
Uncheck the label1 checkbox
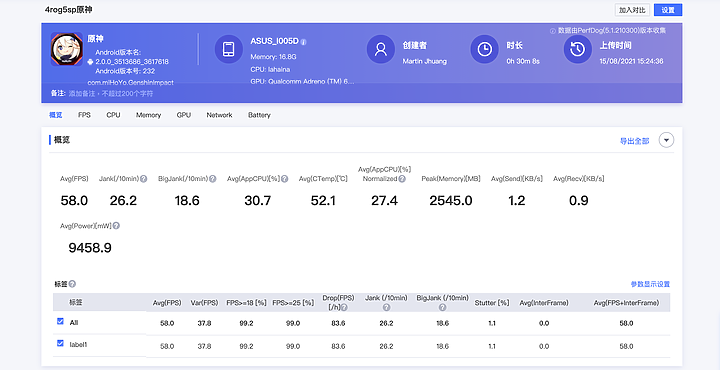click(x=60, y=342)
